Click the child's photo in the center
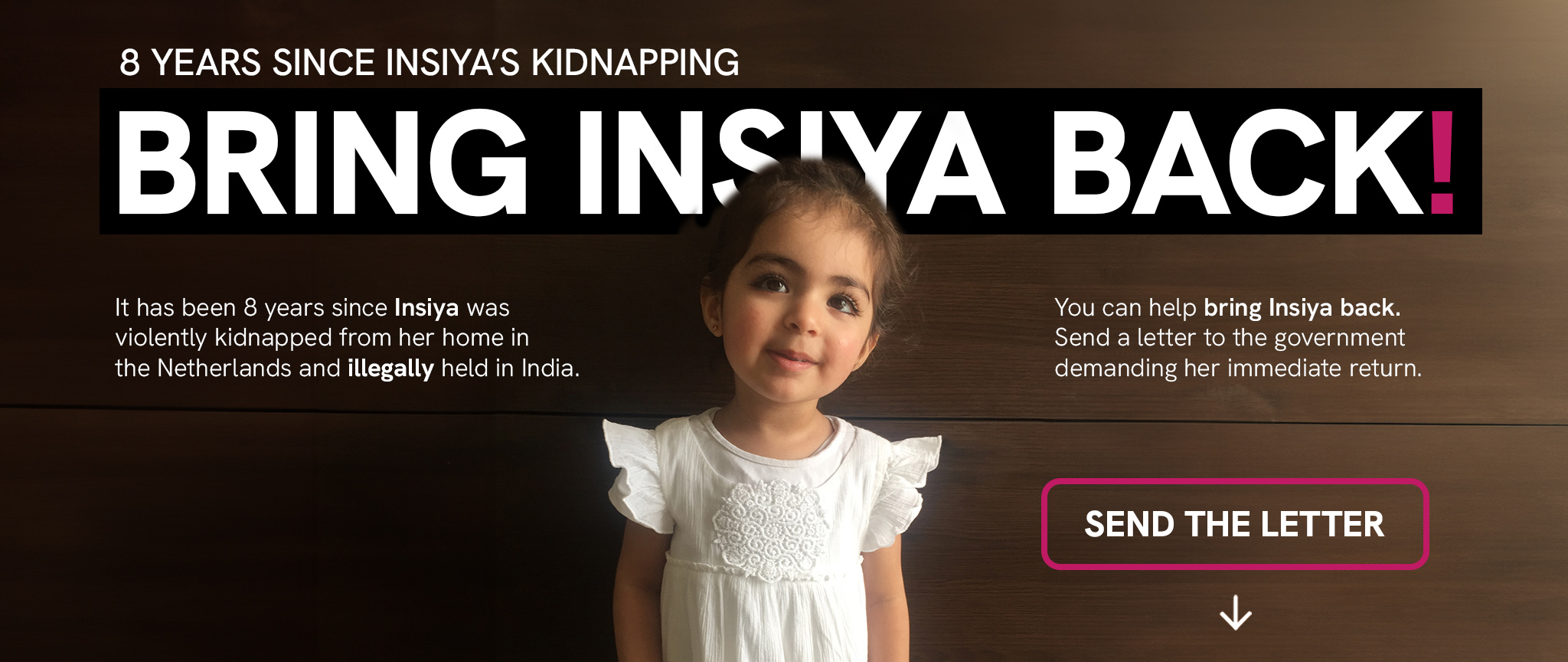 [x=773, y=414]
